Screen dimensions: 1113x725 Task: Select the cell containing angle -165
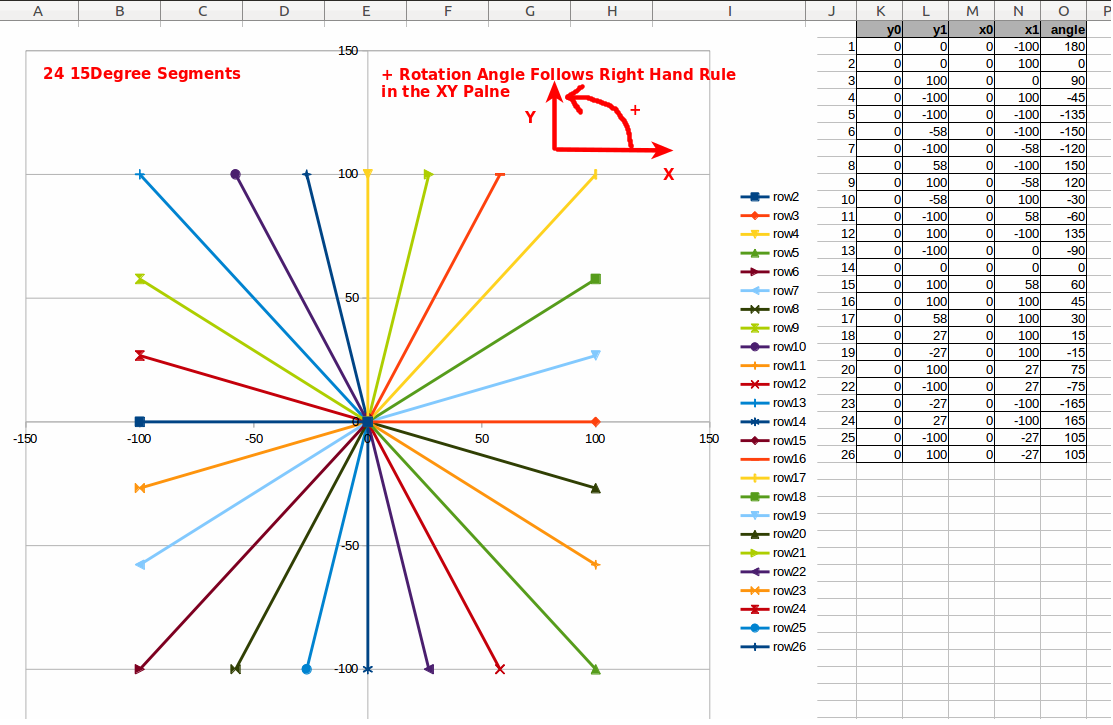click(1064, 403)
